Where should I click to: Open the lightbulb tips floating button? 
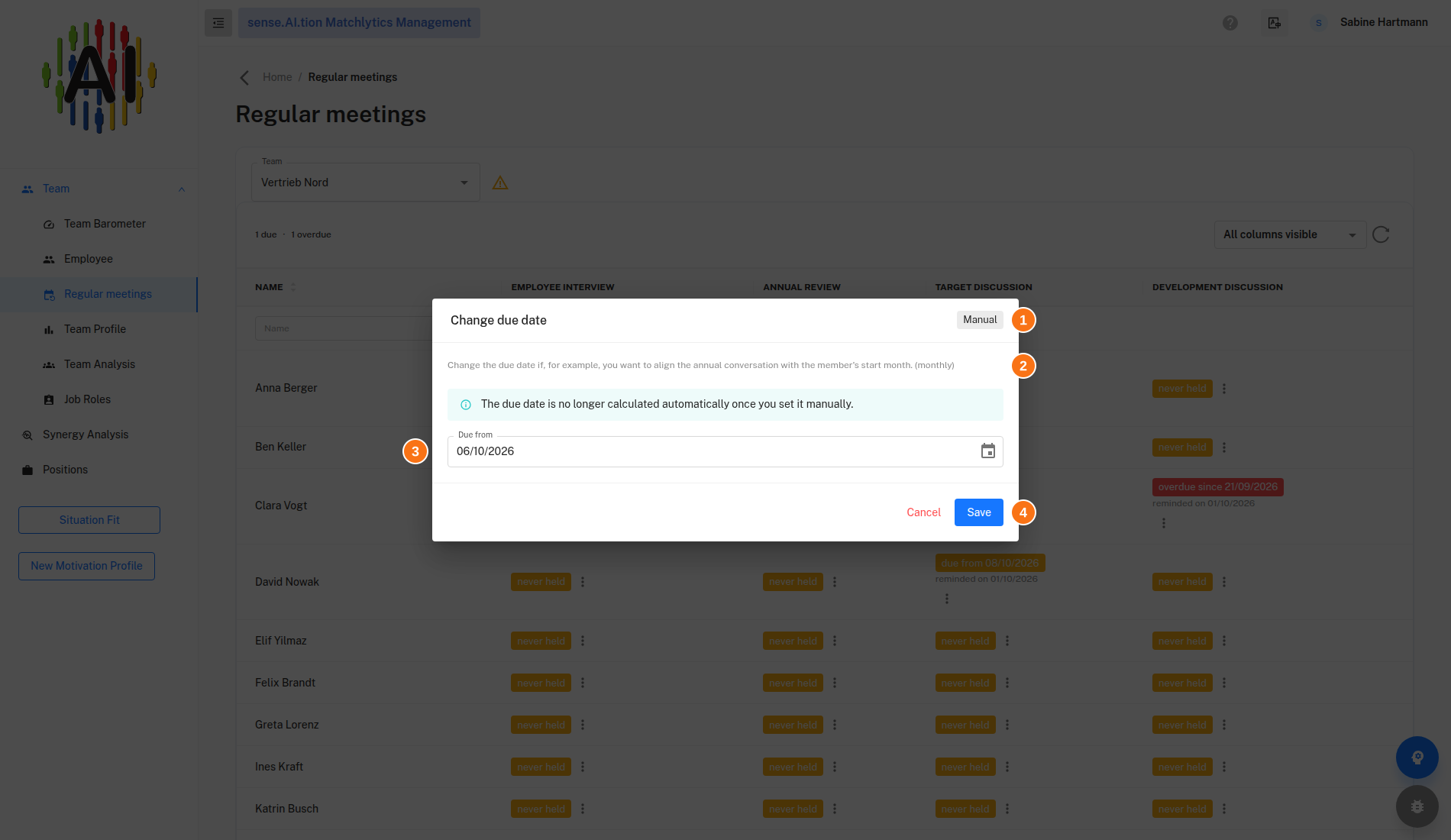point(1417,758)
